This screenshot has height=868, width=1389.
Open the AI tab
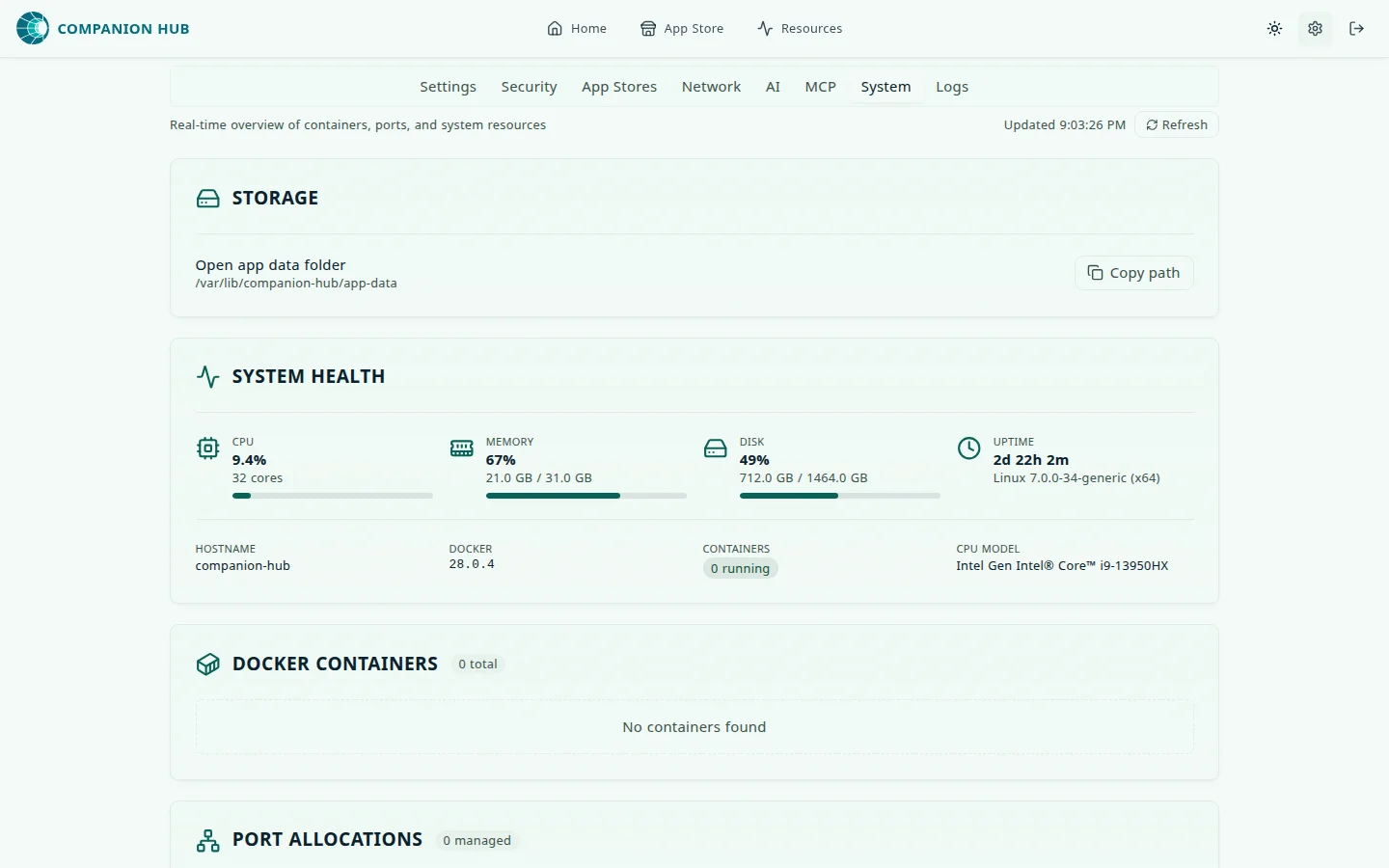(773, 87)
